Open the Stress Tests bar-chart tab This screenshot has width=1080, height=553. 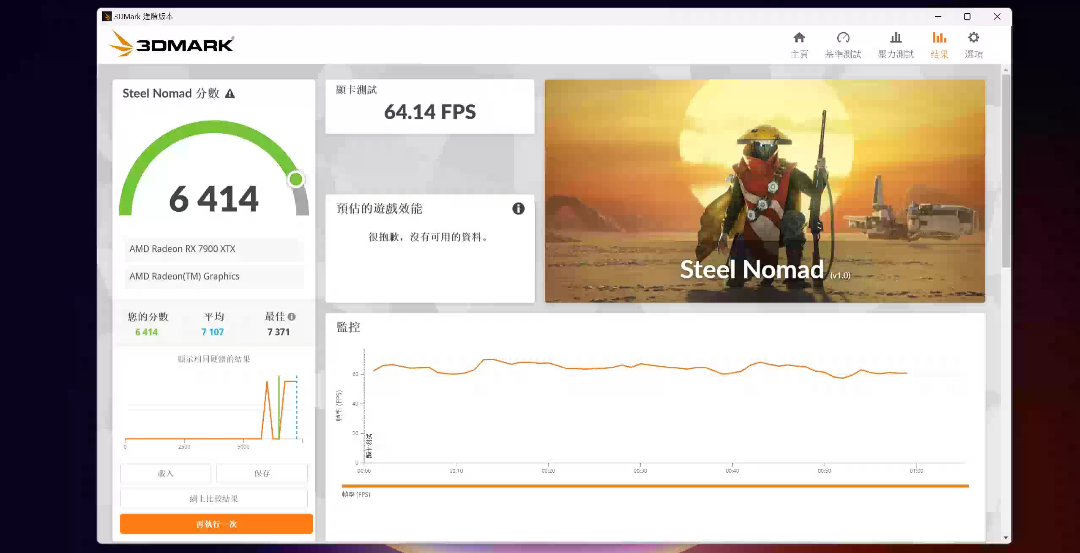(895, 44)
